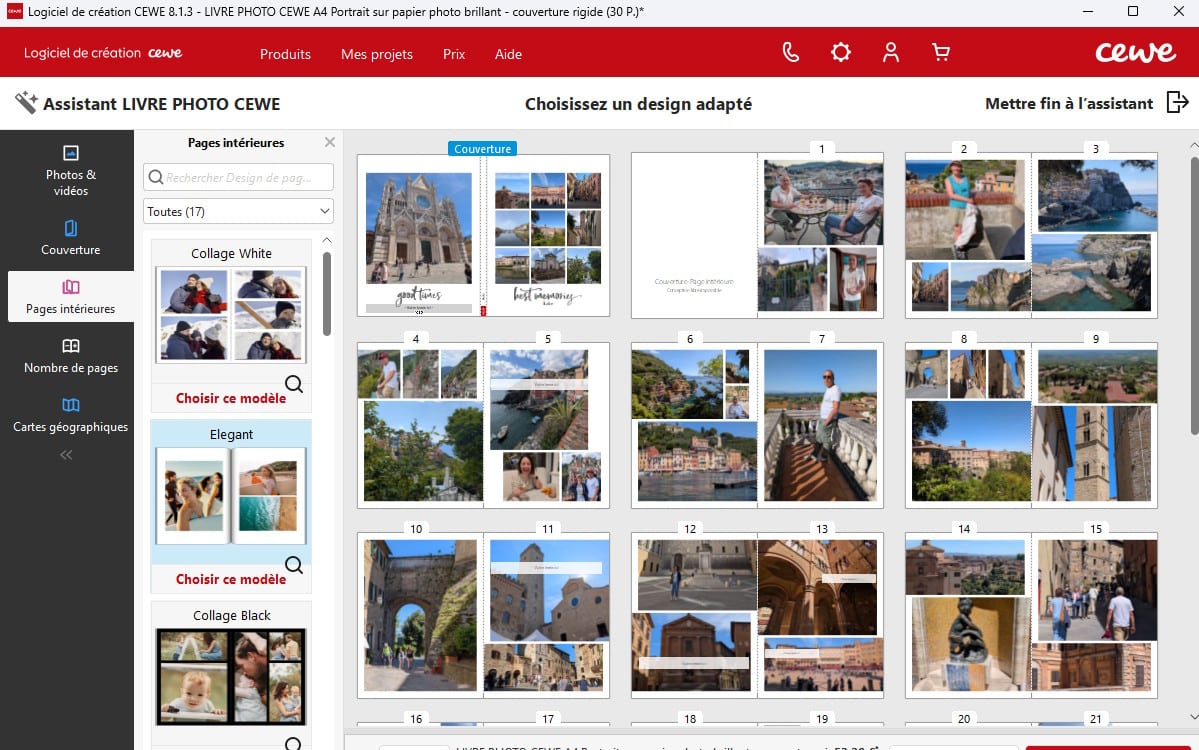The image size is (1199, 750).
Task: Select the Elegant design thumbnail
Action: click(231, 495)
